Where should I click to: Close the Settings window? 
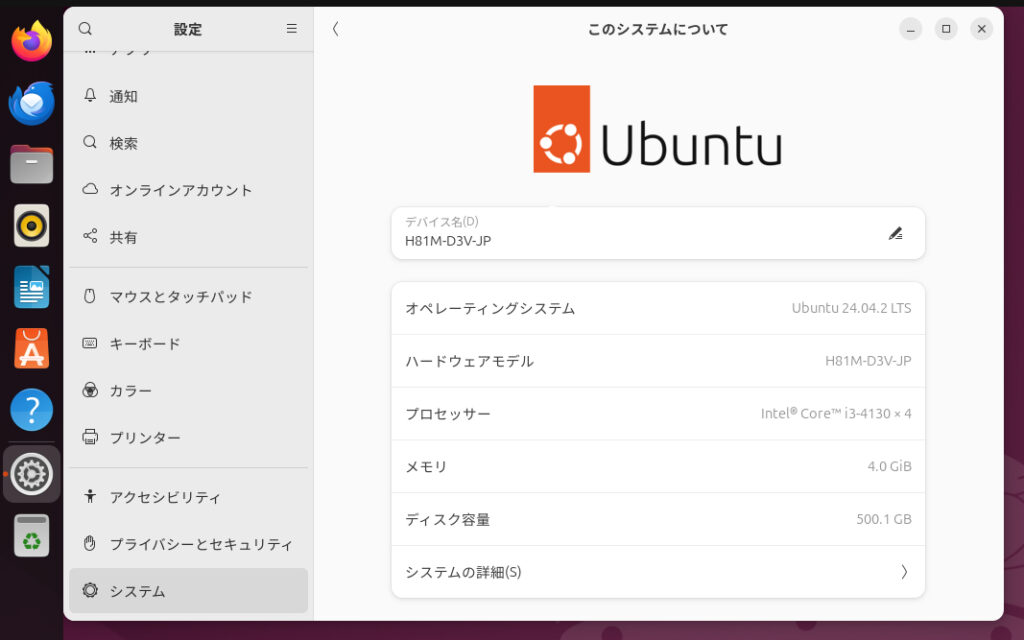[981, 29]
